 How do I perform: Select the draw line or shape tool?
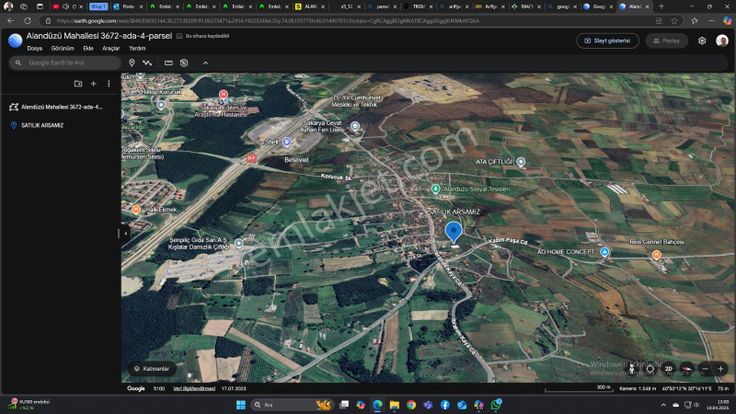point(147,63)
